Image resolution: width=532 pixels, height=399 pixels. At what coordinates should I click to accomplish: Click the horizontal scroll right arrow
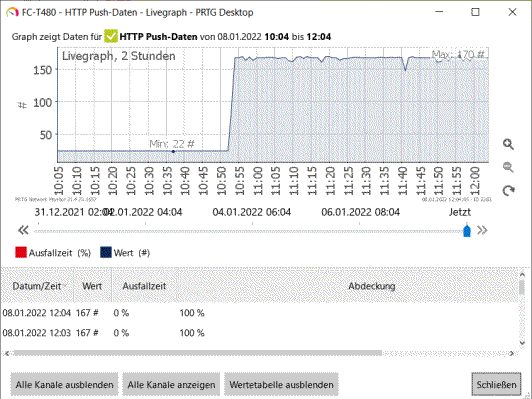[512, 353]
